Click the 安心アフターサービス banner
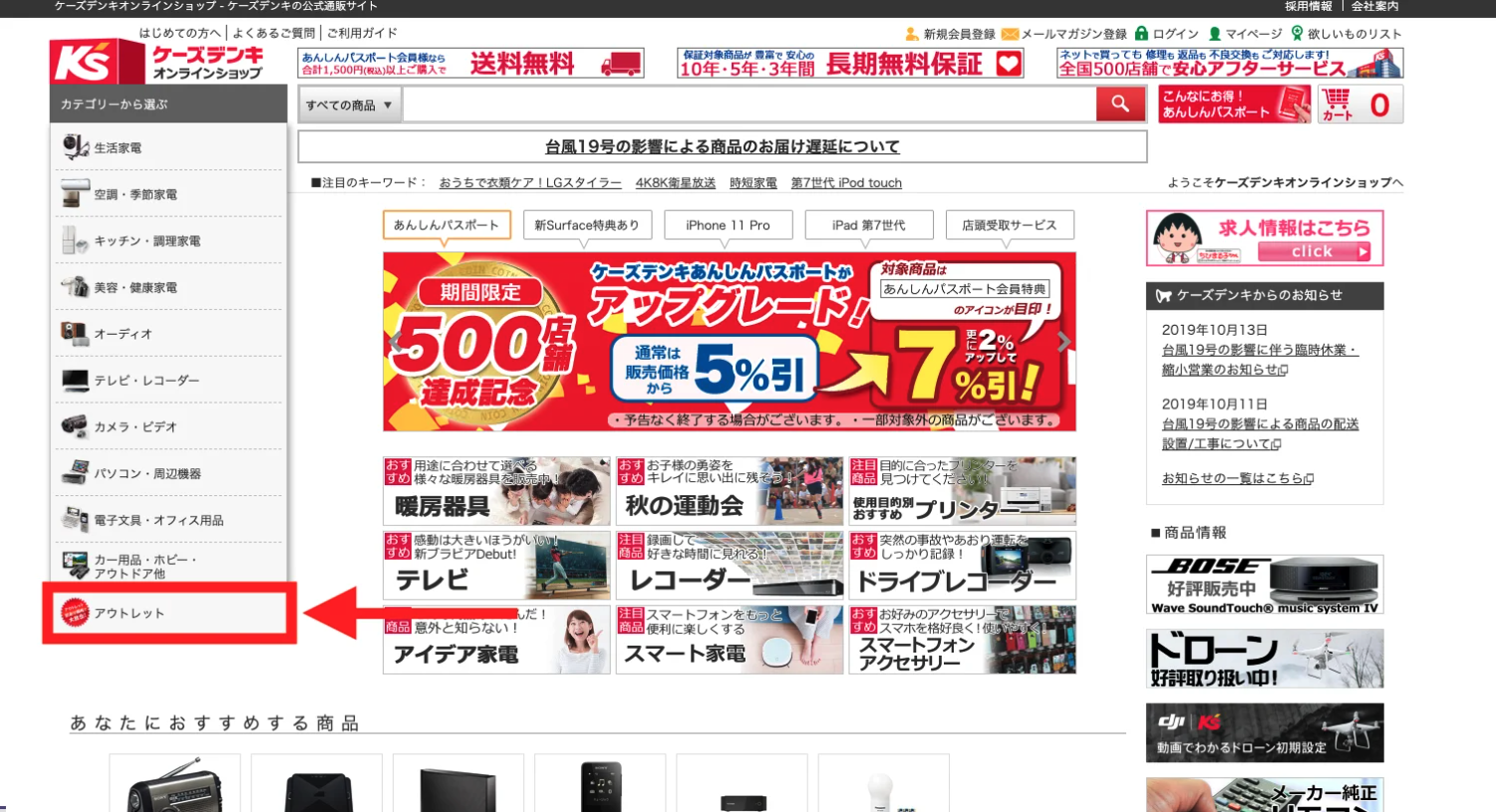 pos(1230,63)
